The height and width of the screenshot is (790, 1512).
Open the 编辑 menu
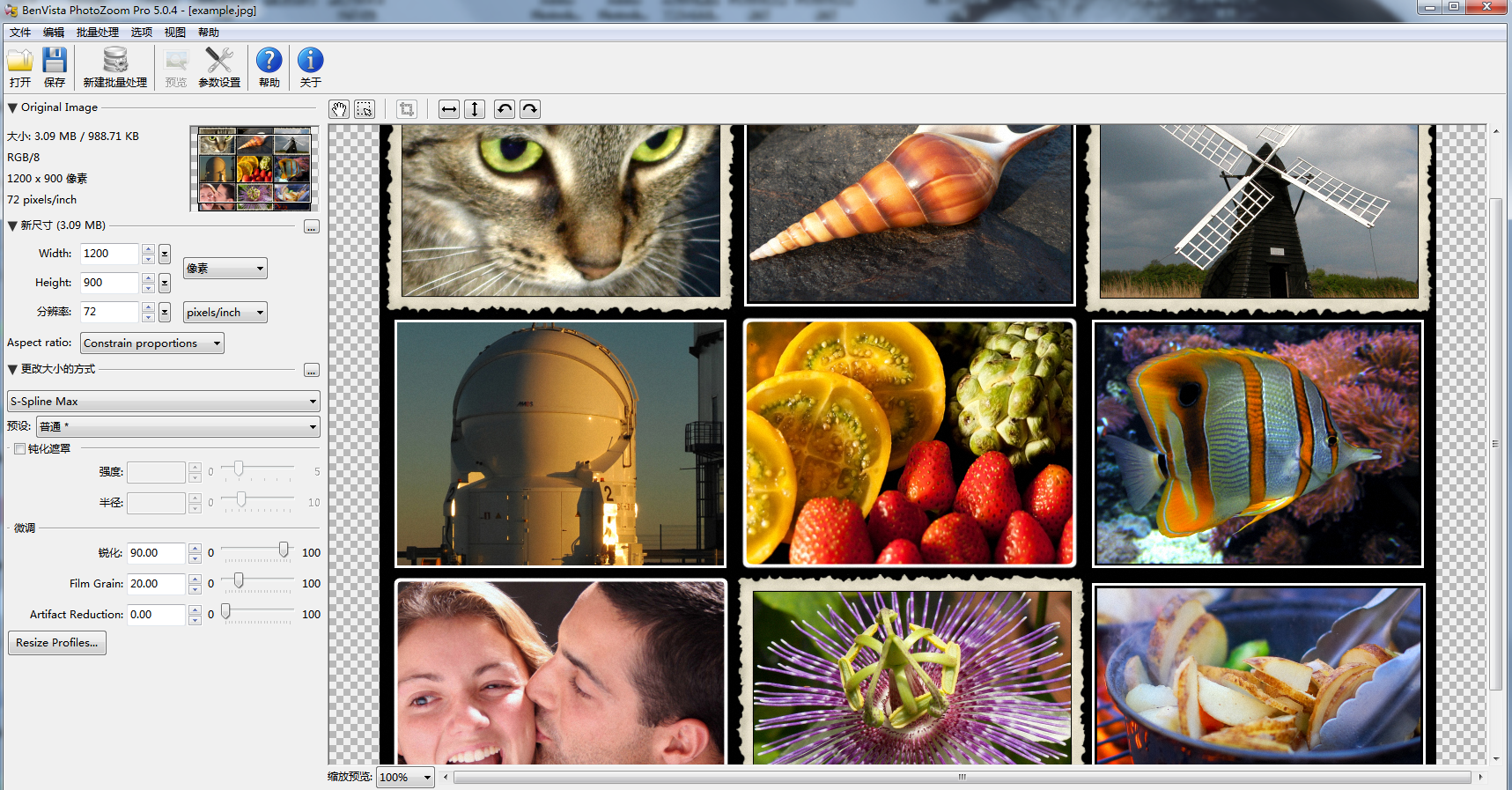point(54,33)
